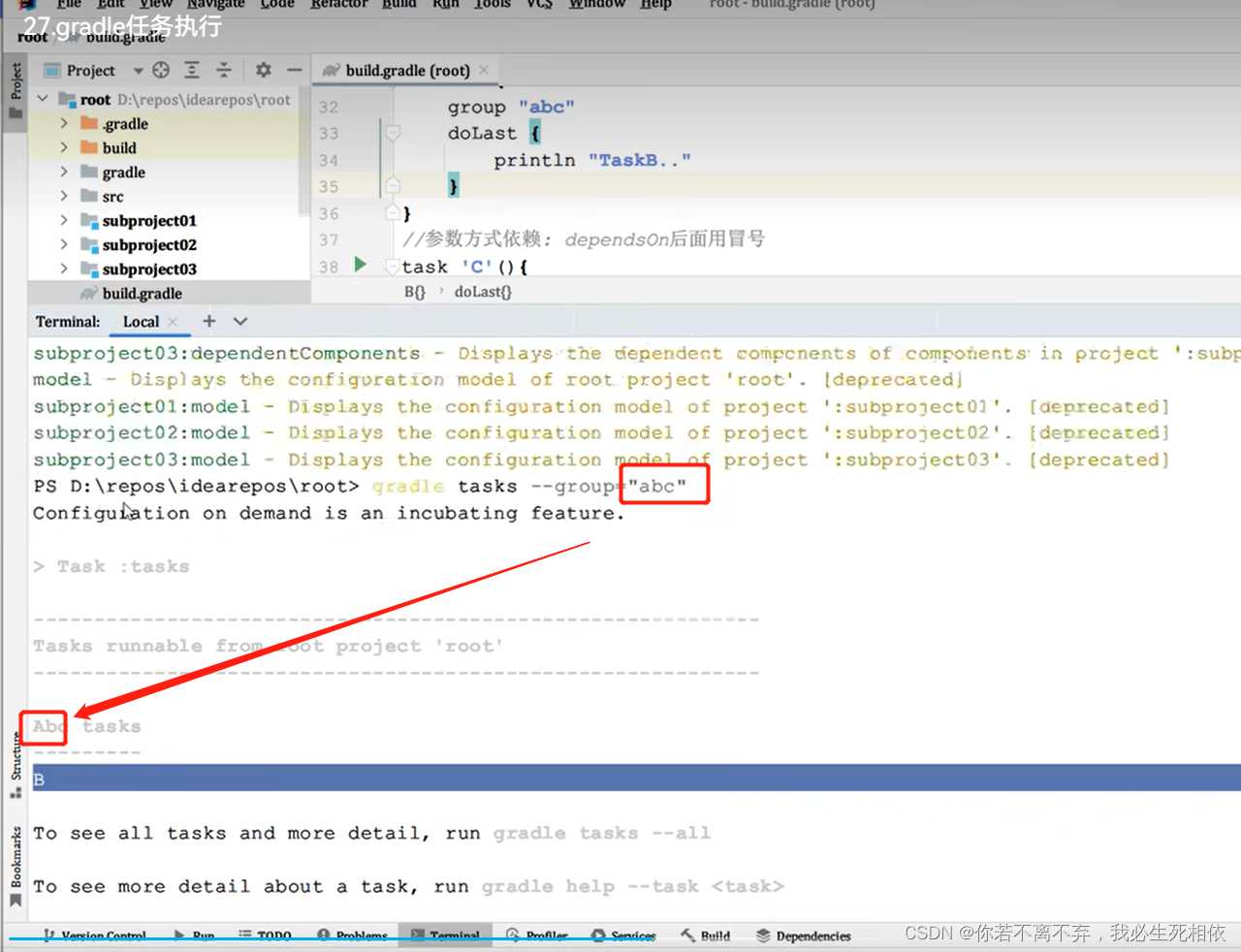Click the Terminal tool window button
Image resolution: width=1241 pixels, height=952 pixels.
(445, 936)
